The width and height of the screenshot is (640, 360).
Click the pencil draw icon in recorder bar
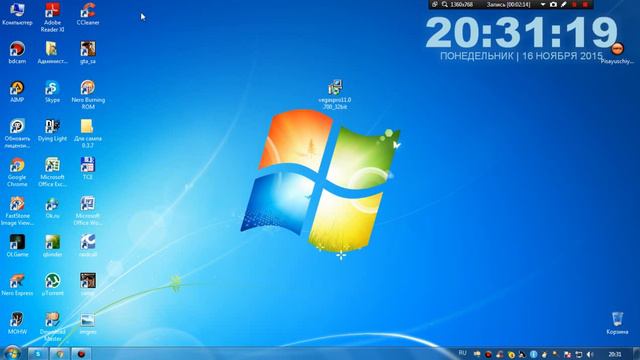click(x=564, y=4)
